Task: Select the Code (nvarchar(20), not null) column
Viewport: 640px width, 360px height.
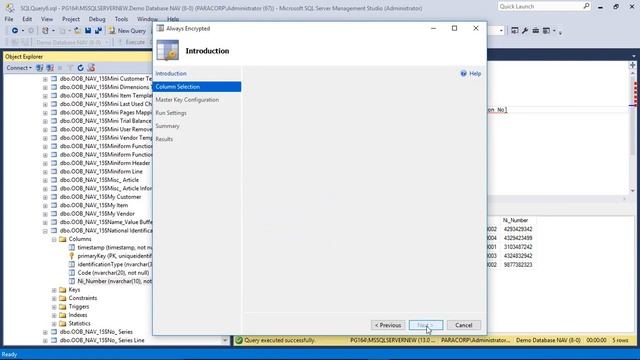Action: pos(113,273)
